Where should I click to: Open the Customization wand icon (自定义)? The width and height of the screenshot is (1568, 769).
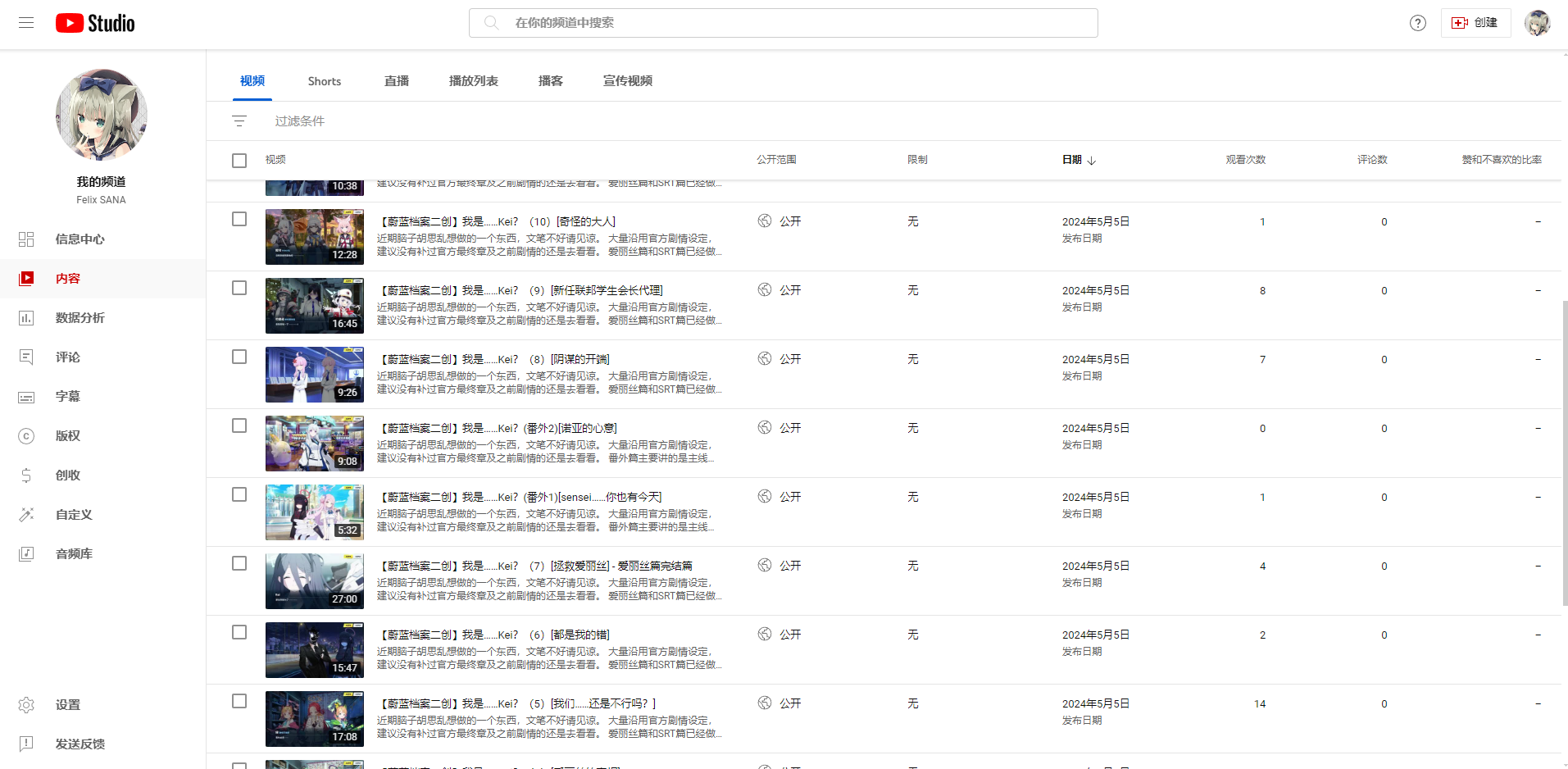(26, 515)
